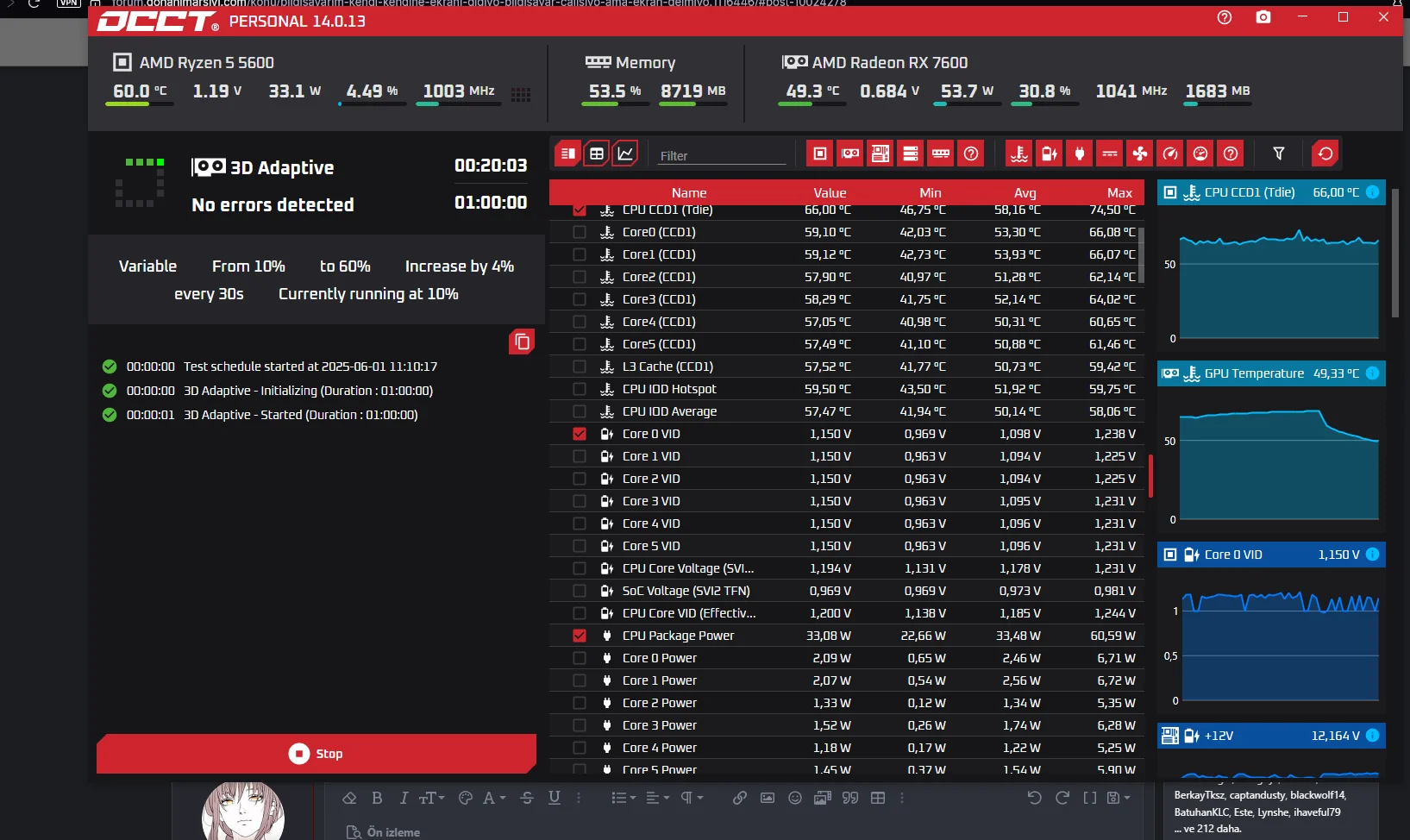Click the Ön izleme preview button
This screenshot has height=840, width=1410.
pos(383,832)
